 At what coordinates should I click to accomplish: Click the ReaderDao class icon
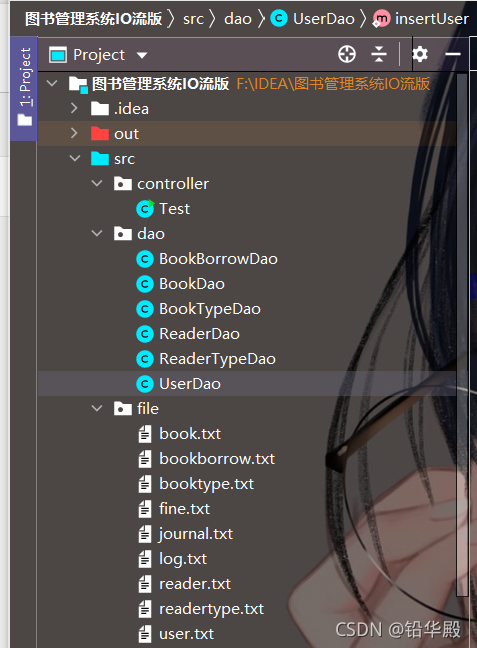tap(145, 334)
